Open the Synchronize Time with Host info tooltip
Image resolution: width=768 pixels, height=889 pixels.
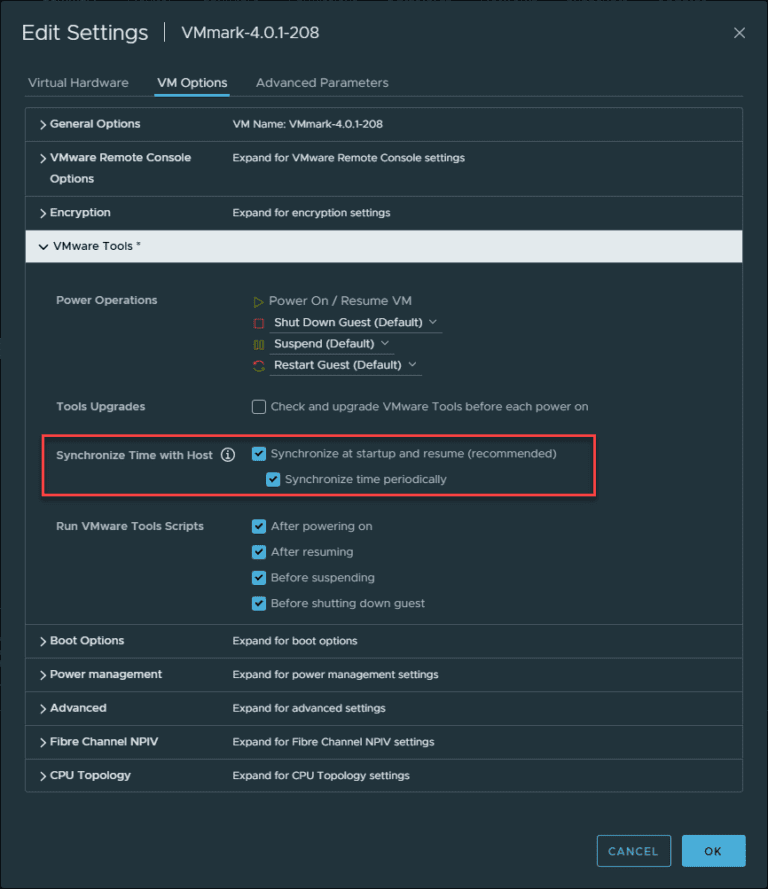click(x=228, y=454)
